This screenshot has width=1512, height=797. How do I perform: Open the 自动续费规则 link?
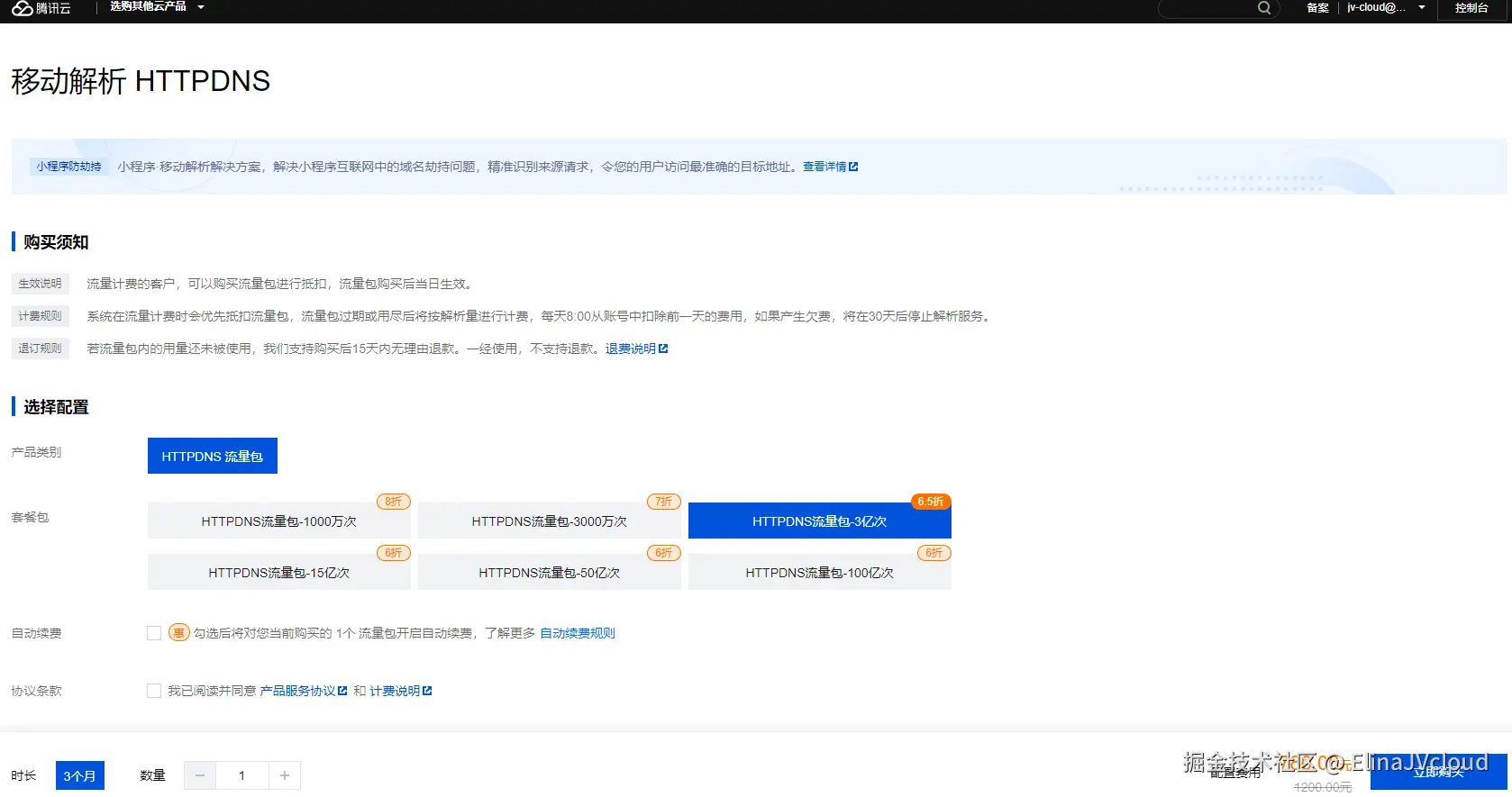(578, 633)
